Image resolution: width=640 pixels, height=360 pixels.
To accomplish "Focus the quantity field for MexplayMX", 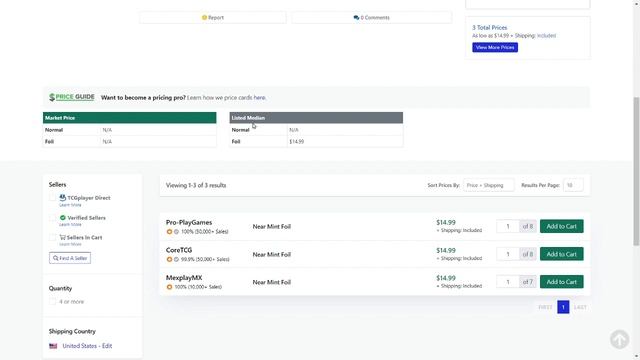I will (508, 282).
